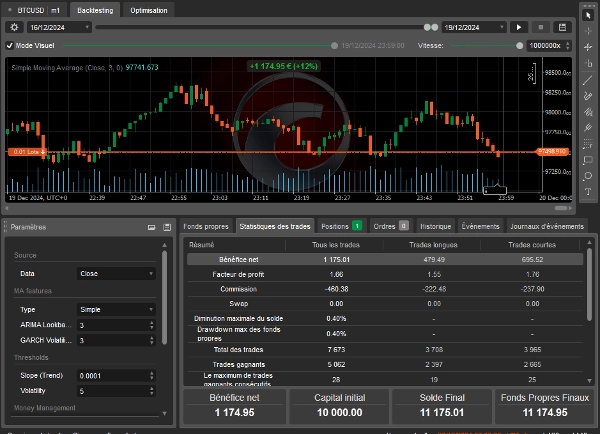Select the crosshair tool
The image size is (600, 434).
588,30
